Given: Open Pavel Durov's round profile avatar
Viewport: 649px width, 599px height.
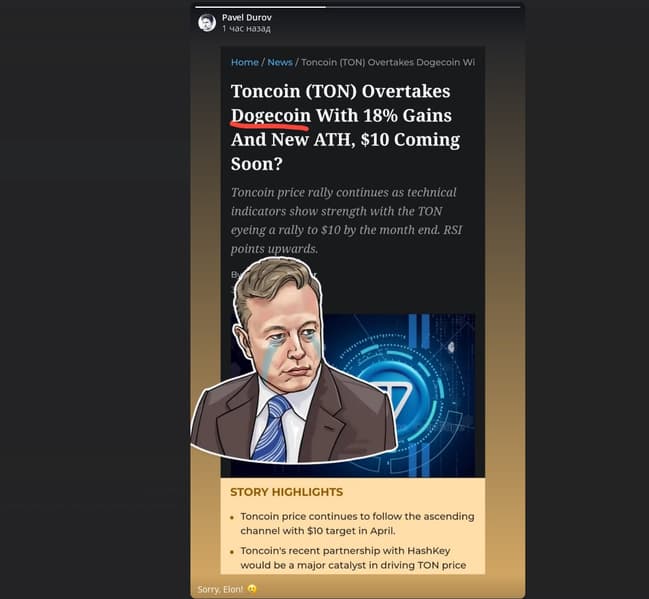Looking at the screenshot, I should click(207, 22).
